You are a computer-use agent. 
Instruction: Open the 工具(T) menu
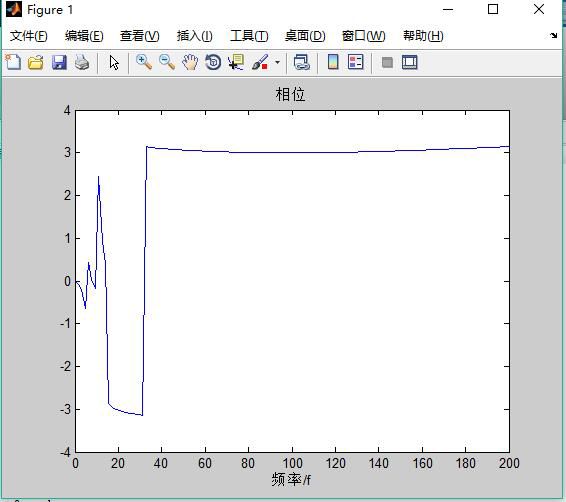[x=249, y=36]
